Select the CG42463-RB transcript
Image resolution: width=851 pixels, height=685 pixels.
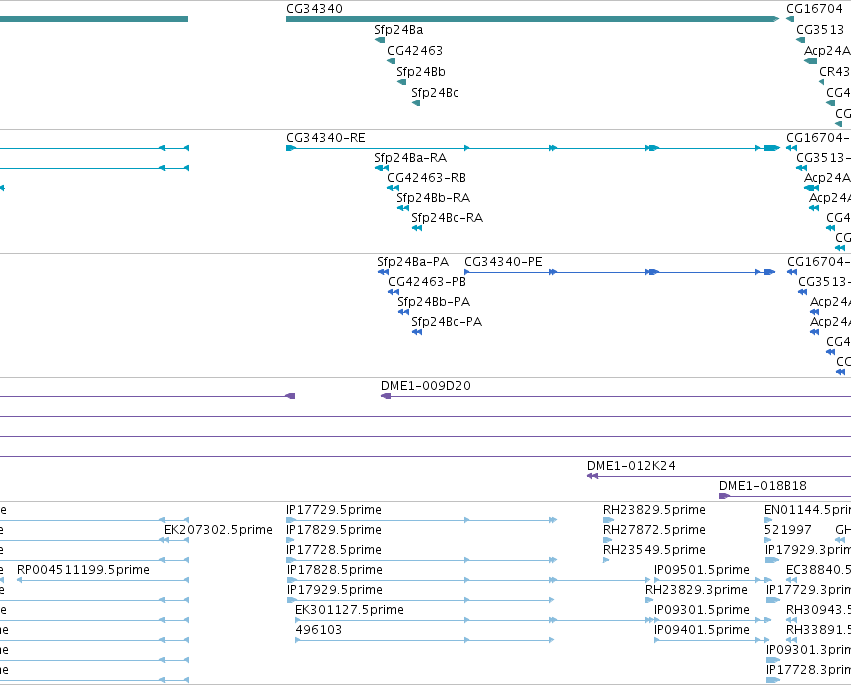point(393,188)
